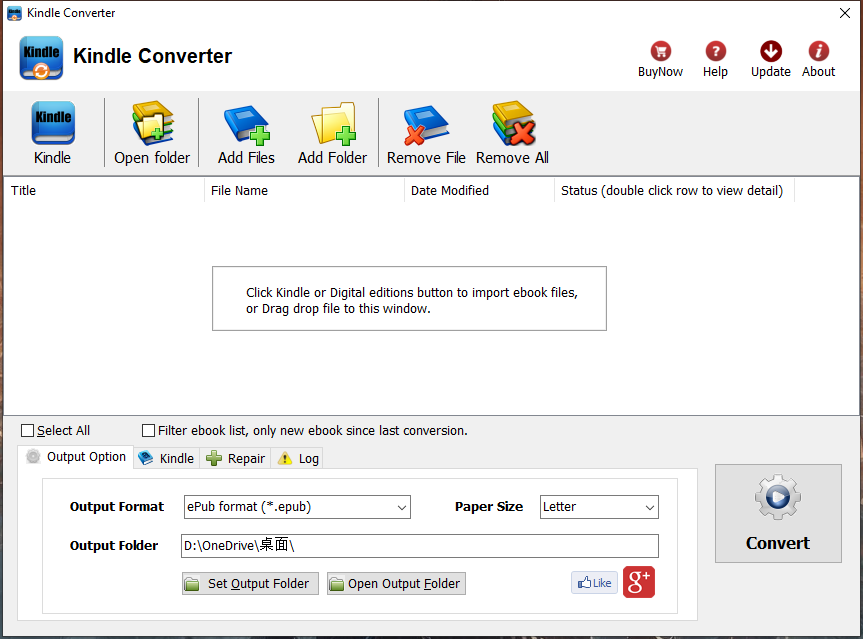Open folder via toolbar icon
The width and height of the screenshot is (863, 639).
[x=152, y=123]
